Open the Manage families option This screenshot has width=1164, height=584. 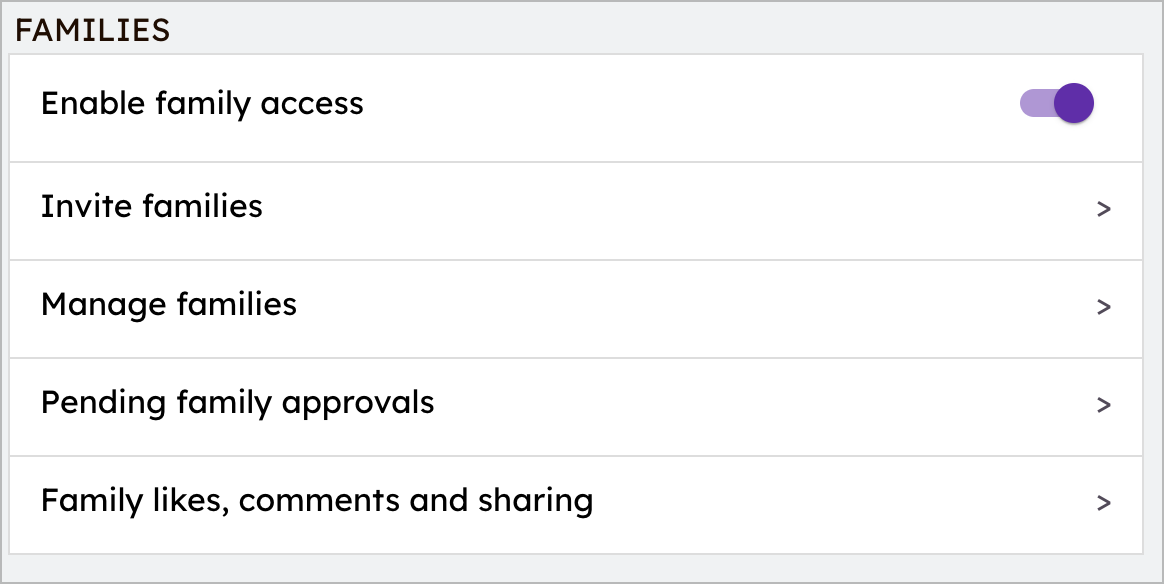click(x=169, y=304)
